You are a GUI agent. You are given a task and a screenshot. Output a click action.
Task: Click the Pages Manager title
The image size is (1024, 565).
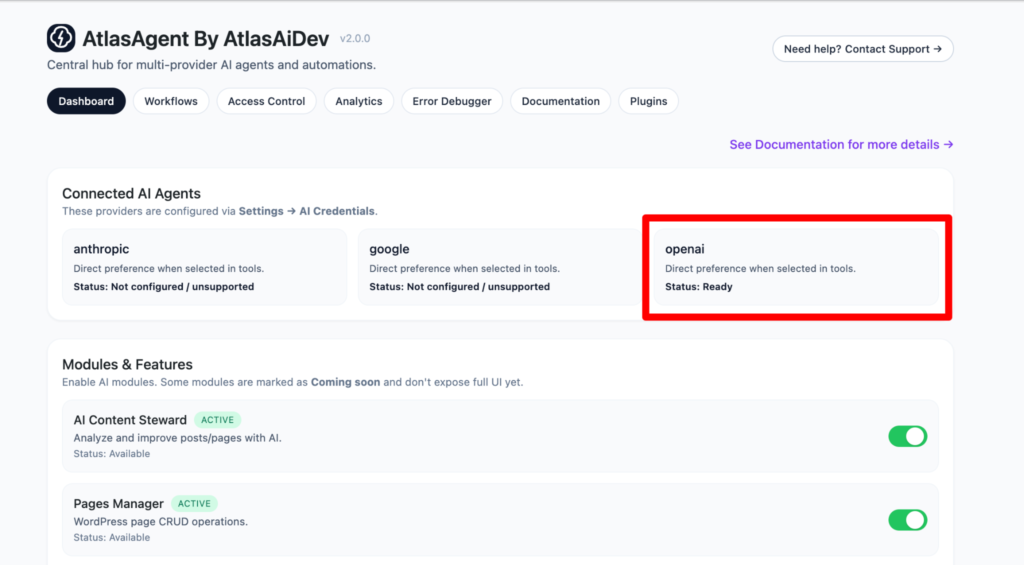point(118,504)
